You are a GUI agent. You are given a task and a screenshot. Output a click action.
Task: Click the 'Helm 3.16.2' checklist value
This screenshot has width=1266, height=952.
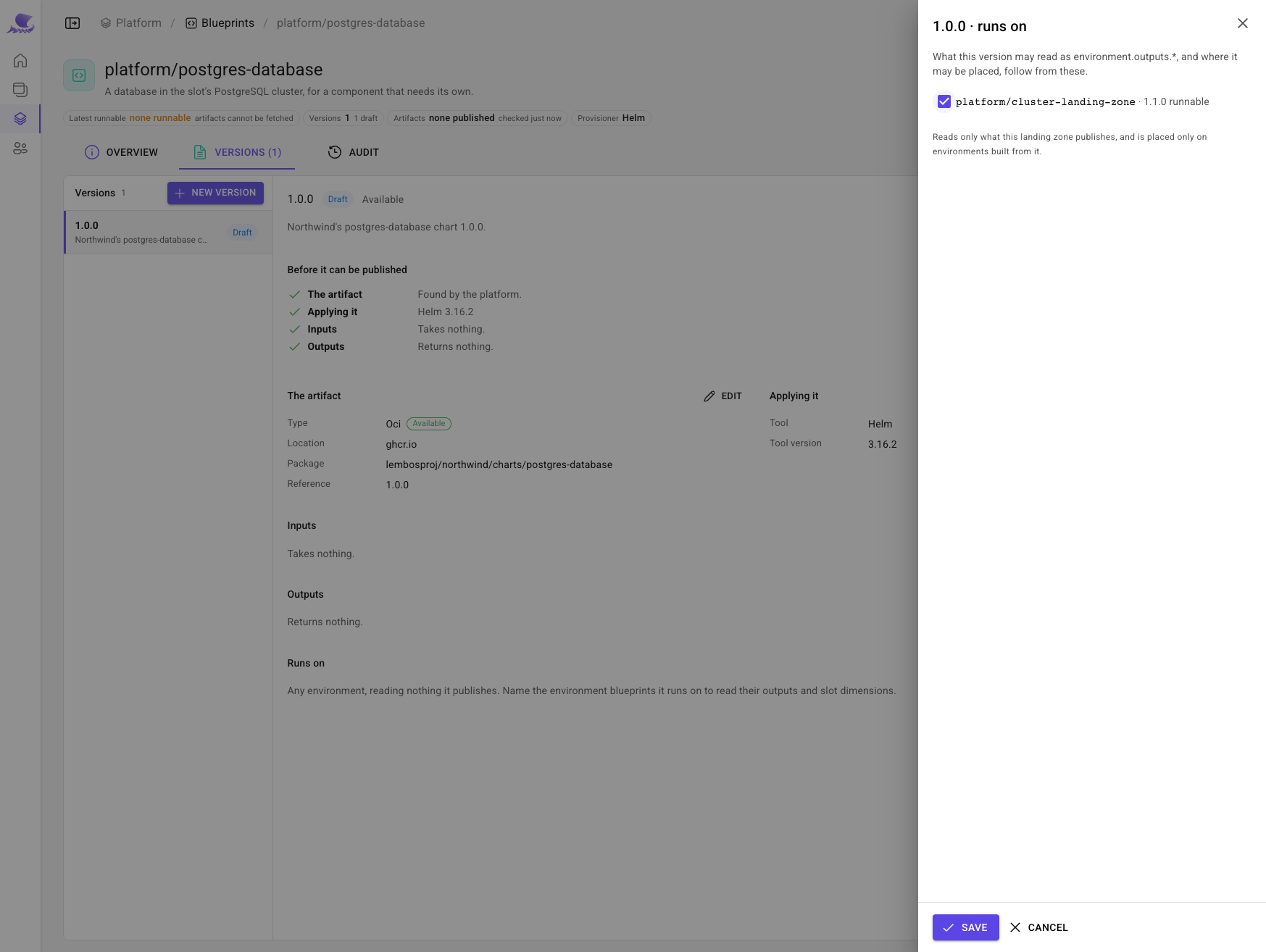point(446,312)
